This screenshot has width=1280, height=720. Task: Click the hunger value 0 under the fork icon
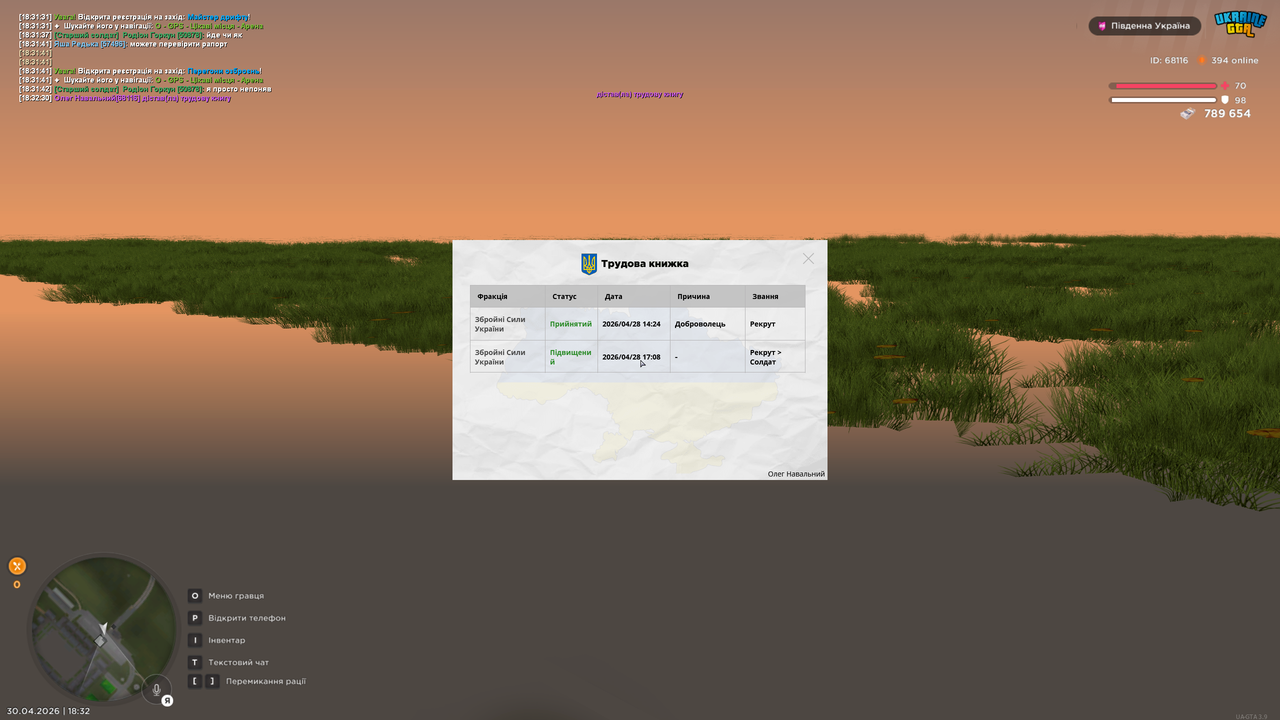(17, 585)
